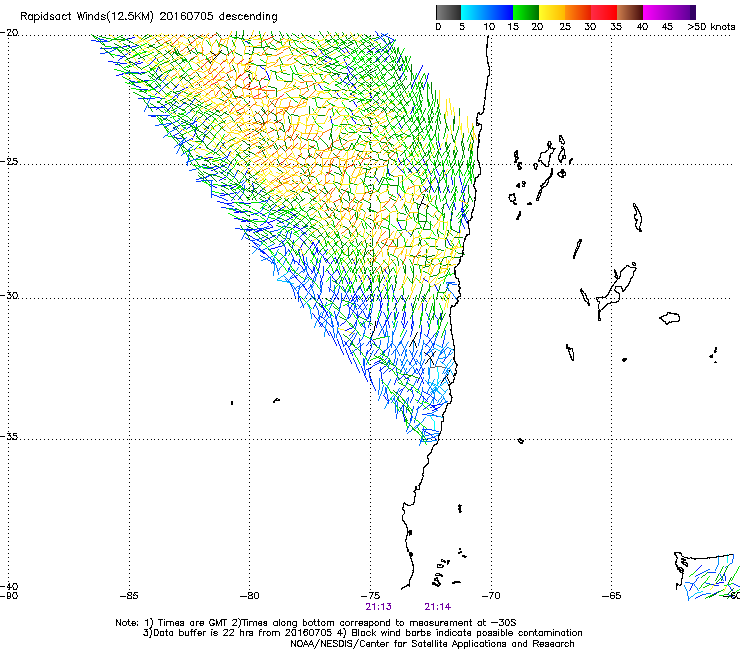Image resolution: width=740 pixels, height=650 pixels.
Task: Click the 'Data buffer is 22 hrs' note
Action: pyautogui.click(x=203, y=633)
